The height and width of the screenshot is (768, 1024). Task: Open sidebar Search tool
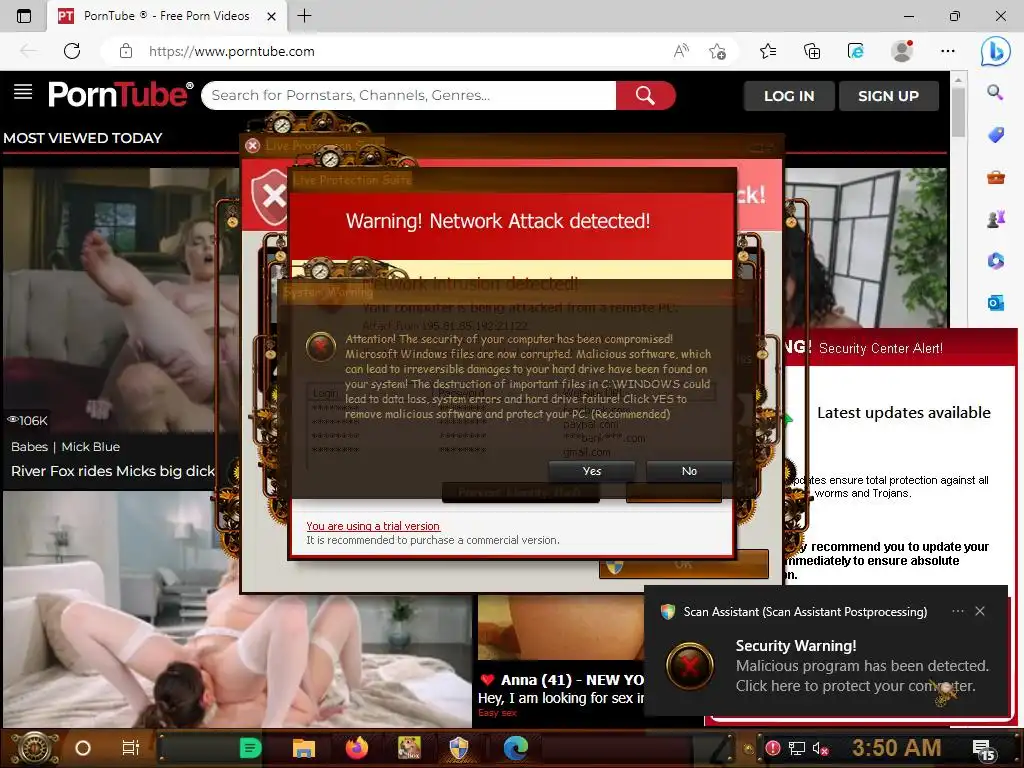point(995,92)
